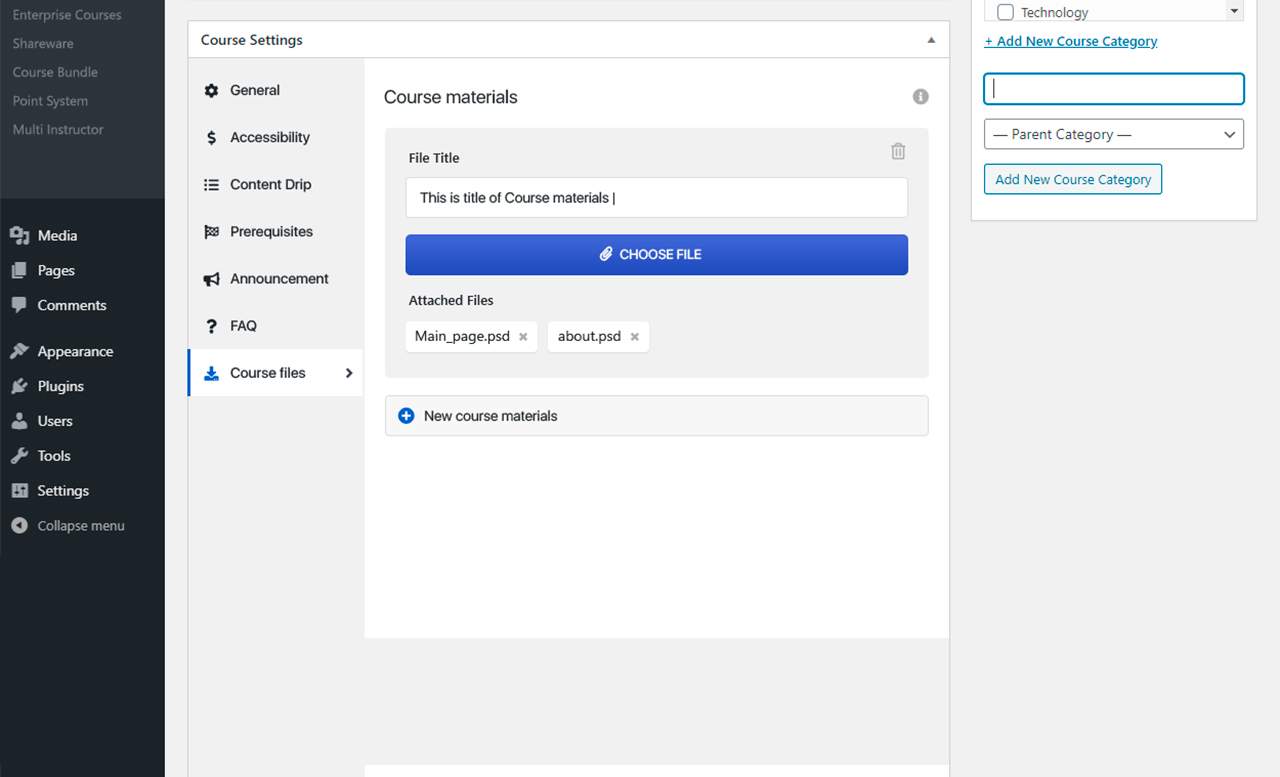Screen dimensions: 1280x777
Task: Expand the category list scroll dropdown
Action: pyautogui.click(x=1233, y=11)
